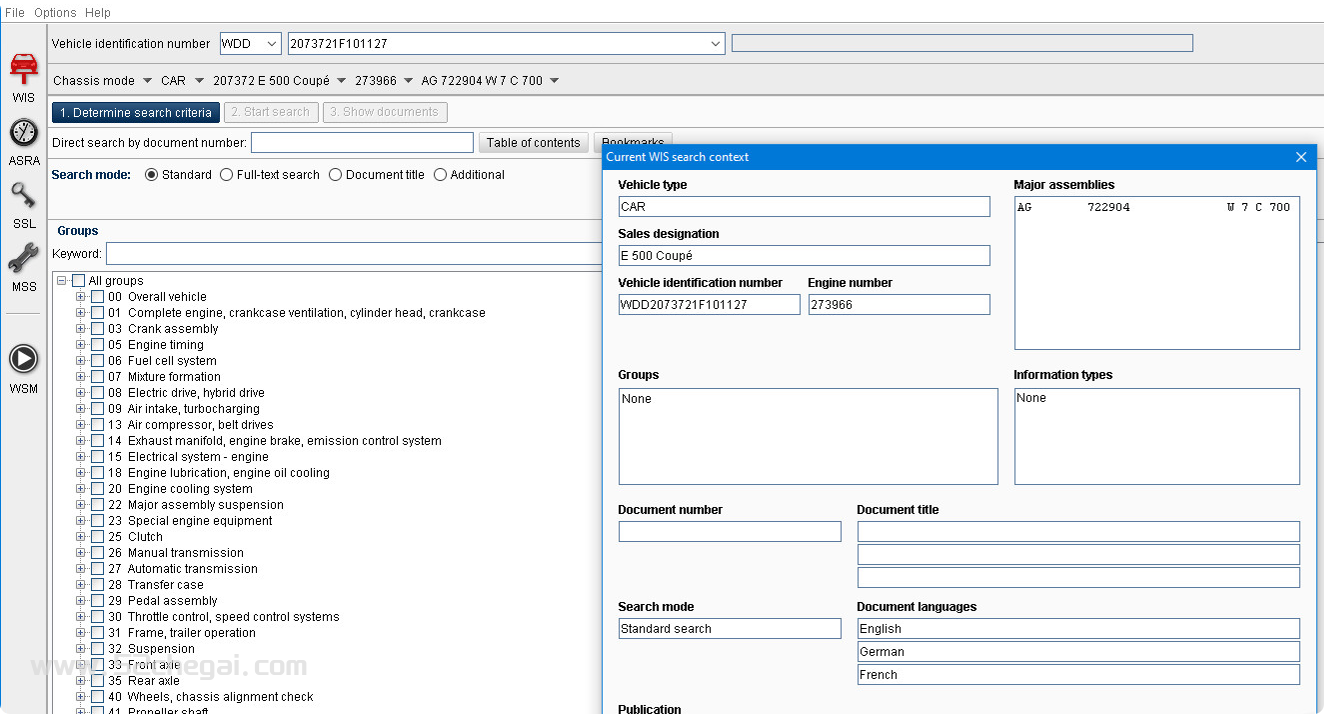Click the Groups Keyword input field
The height and width of the screenshot is (714, 1324).
tap(354, 254)
